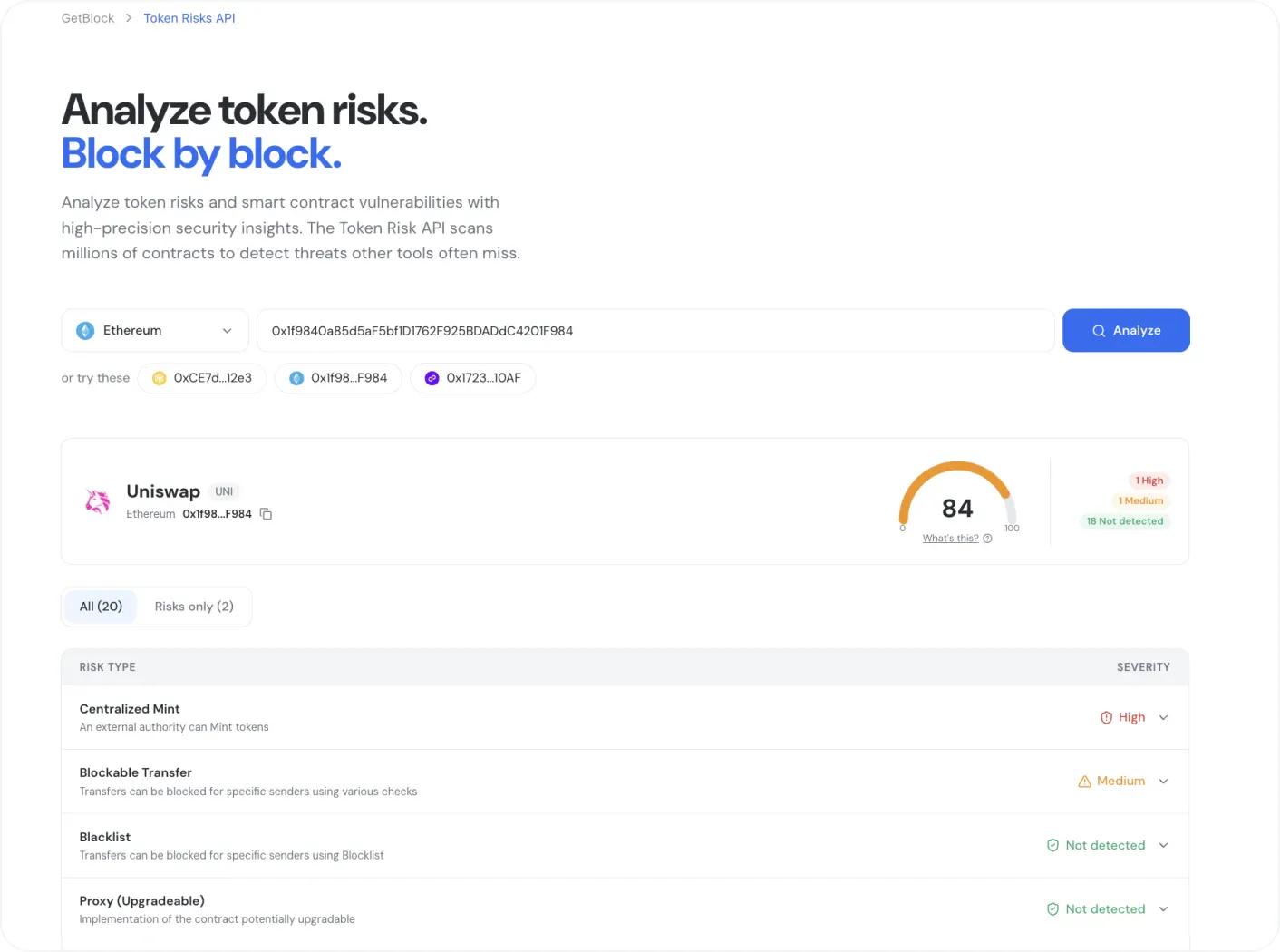The width and height of the screenshot is (1280, 952).
Task: Select the All (20) tab
Action: click(x=100, y=606)
